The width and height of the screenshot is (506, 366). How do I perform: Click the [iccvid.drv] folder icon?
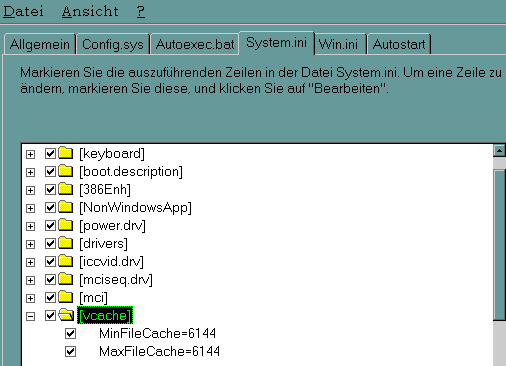tap(66, 261)
